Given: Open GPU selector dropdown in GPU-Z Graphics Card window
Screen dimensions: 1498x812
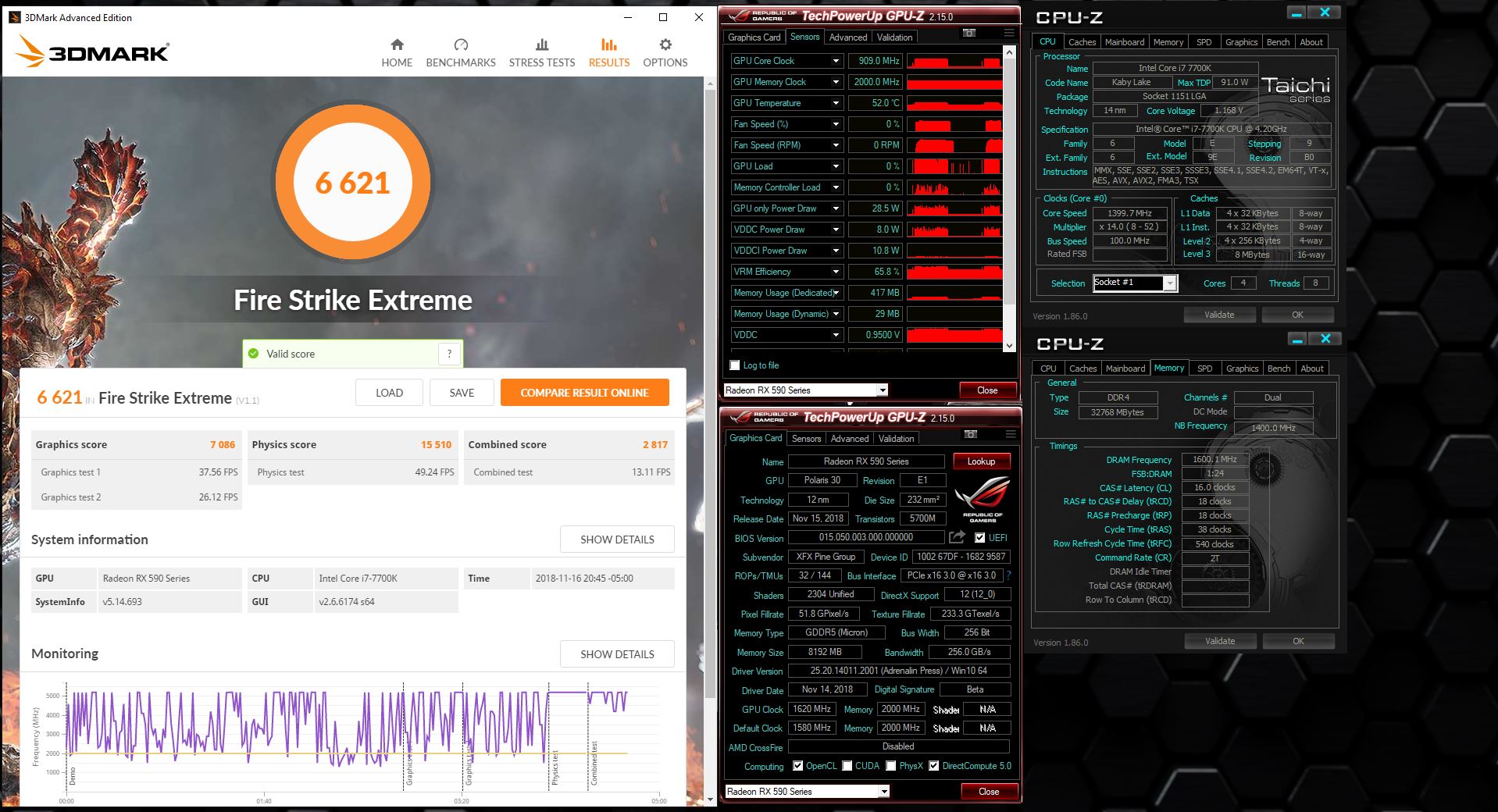Looking at the screenshot, I should 884,792.
